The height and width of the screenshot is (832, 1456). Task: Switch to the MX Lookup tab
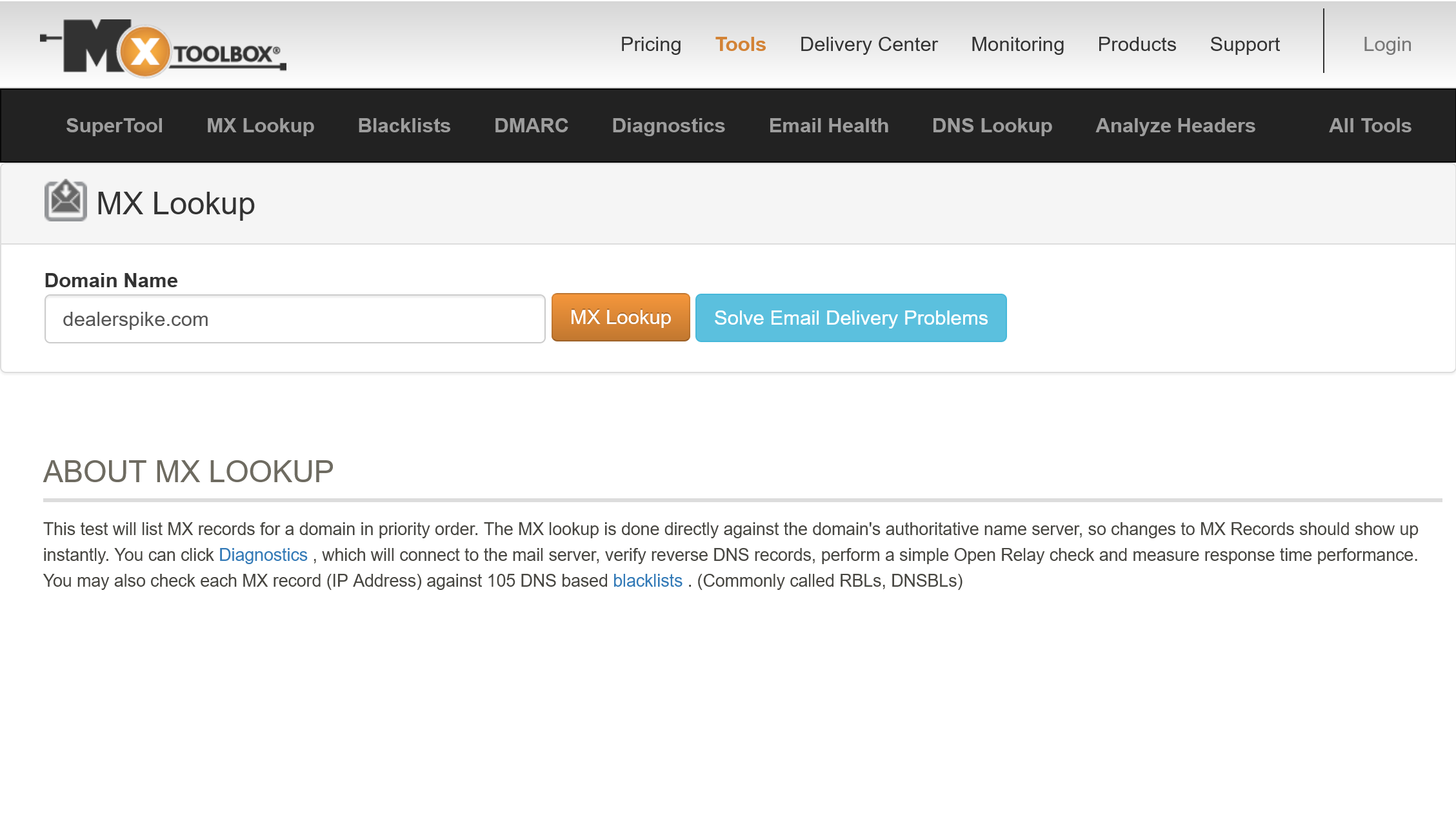click(x=260, y=125)
